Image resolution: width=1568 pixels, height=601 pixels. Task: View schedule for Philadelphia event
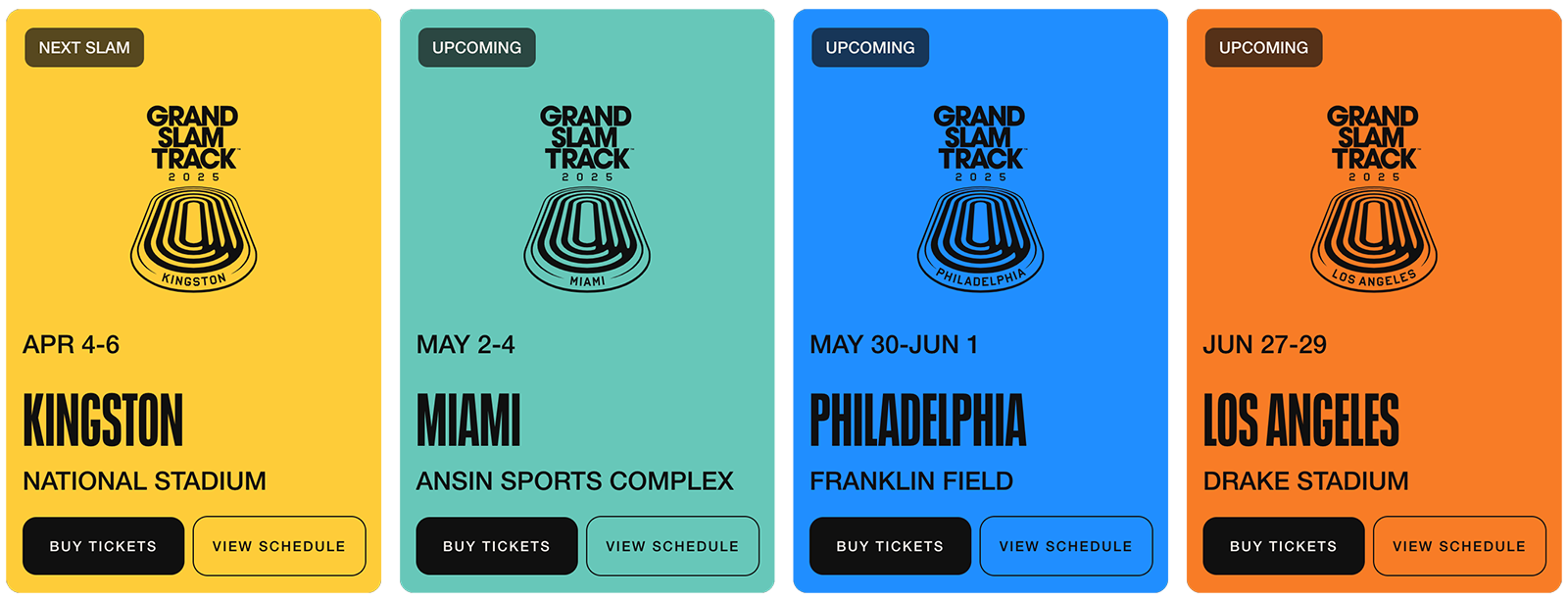(1066, 546)
